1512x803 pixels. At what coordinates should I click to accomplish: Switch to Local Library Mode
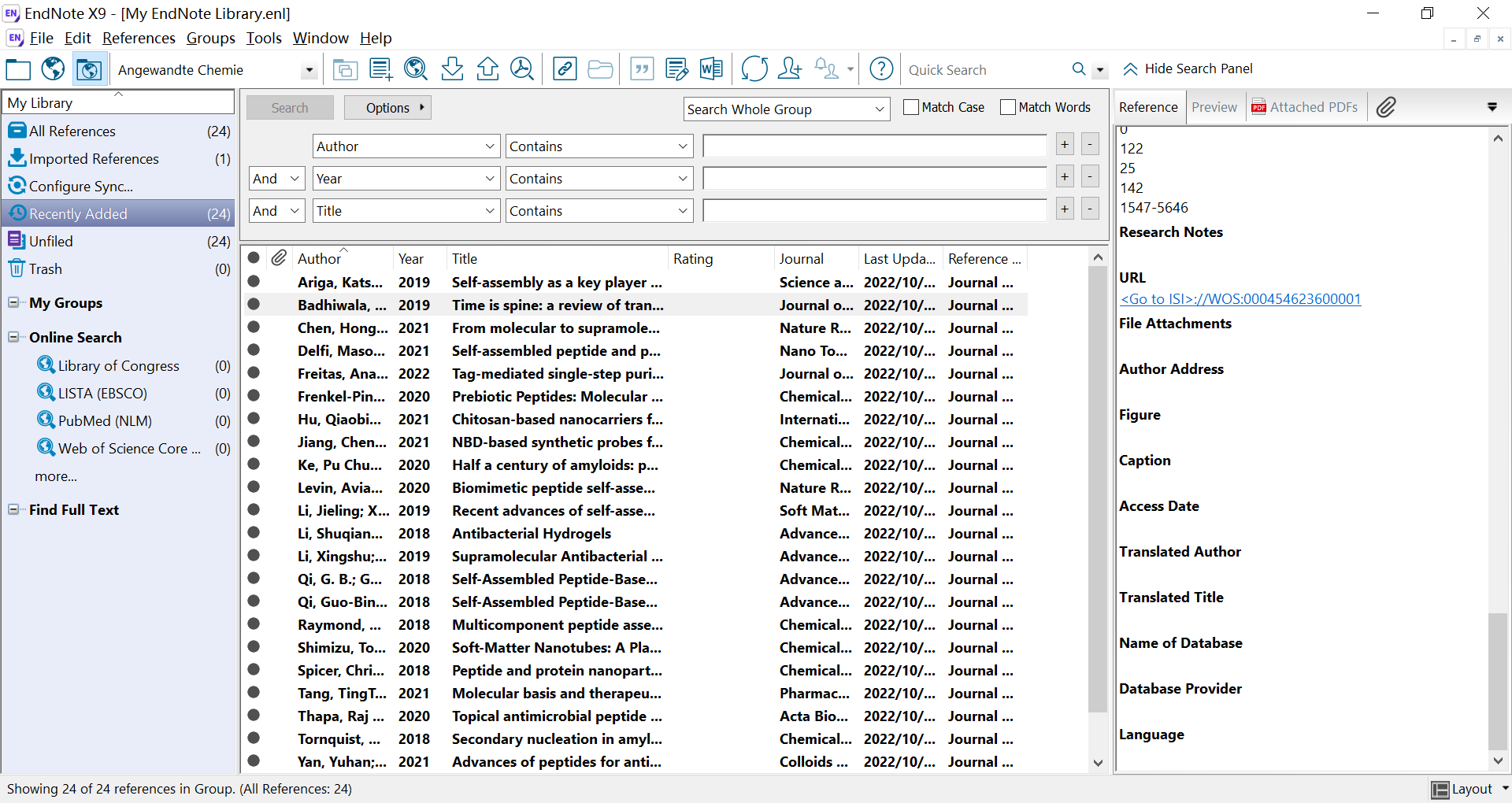click(17, 69)
